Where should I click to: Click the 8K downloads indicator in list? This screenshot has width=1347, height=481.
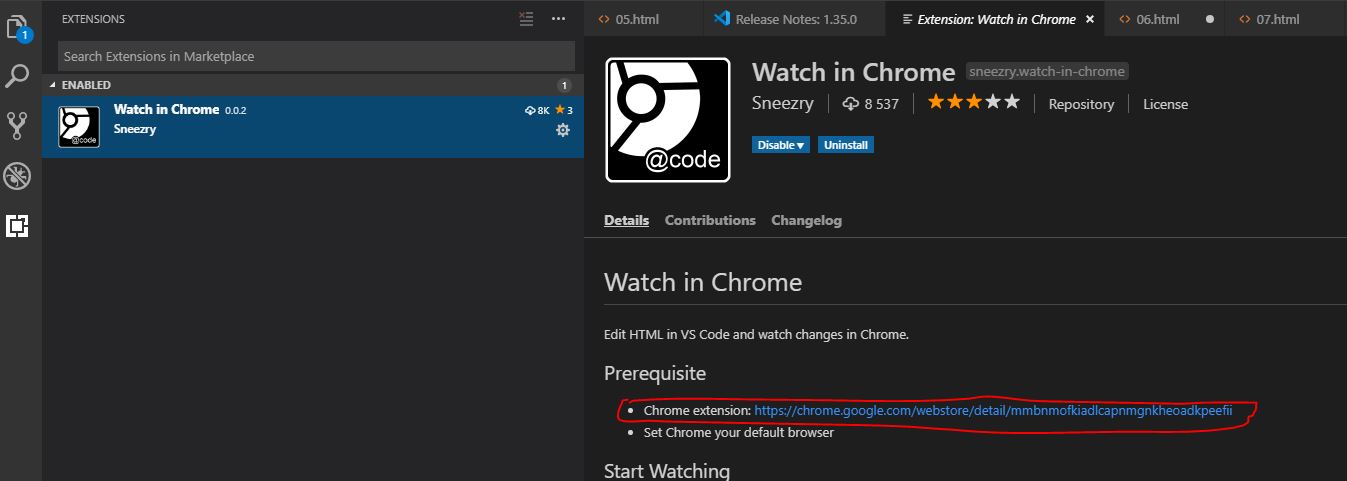click(537, 110)
